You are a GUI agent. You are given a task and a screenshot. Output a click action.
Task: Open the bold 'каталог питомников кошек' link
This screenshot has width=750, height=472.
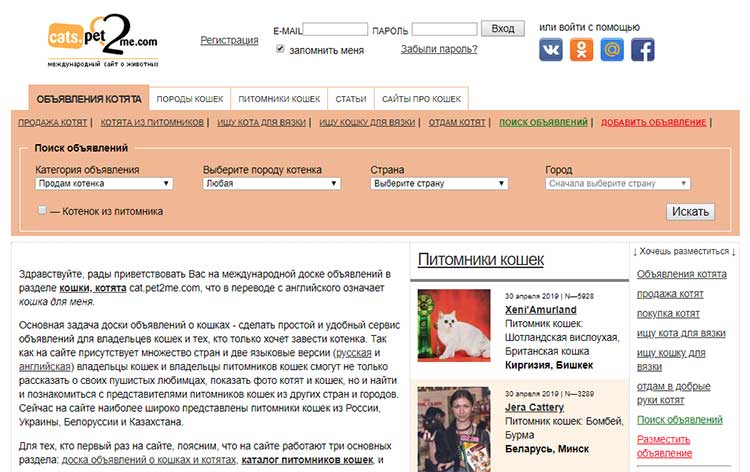click(307, 460)
